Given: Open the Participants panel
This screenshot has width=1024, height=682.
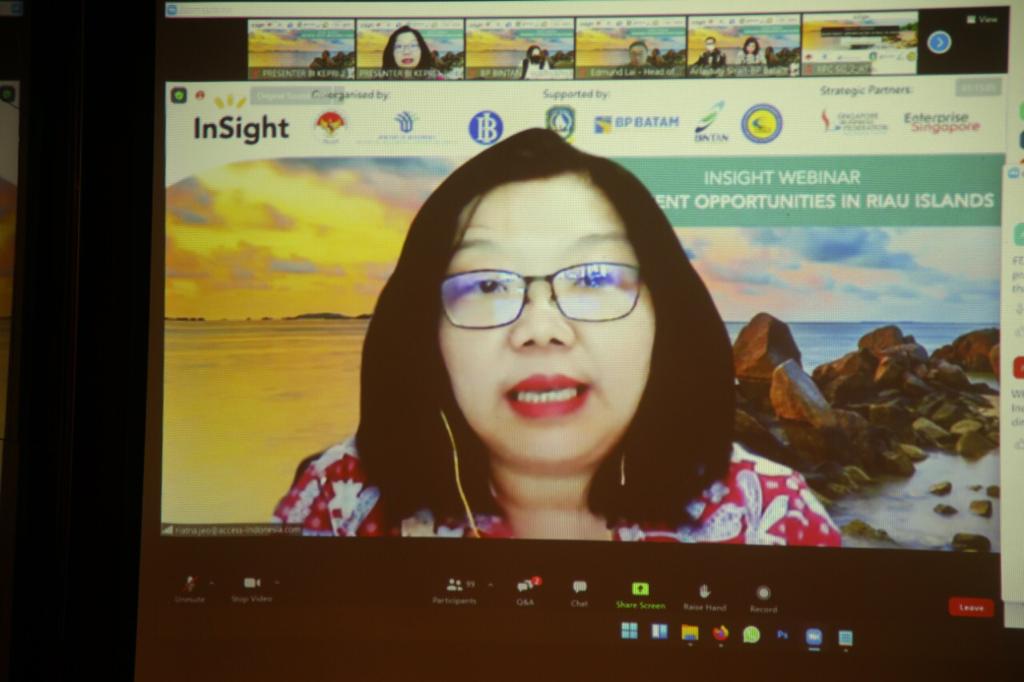Looking at the screenshot, I should [x=455, y=586].
